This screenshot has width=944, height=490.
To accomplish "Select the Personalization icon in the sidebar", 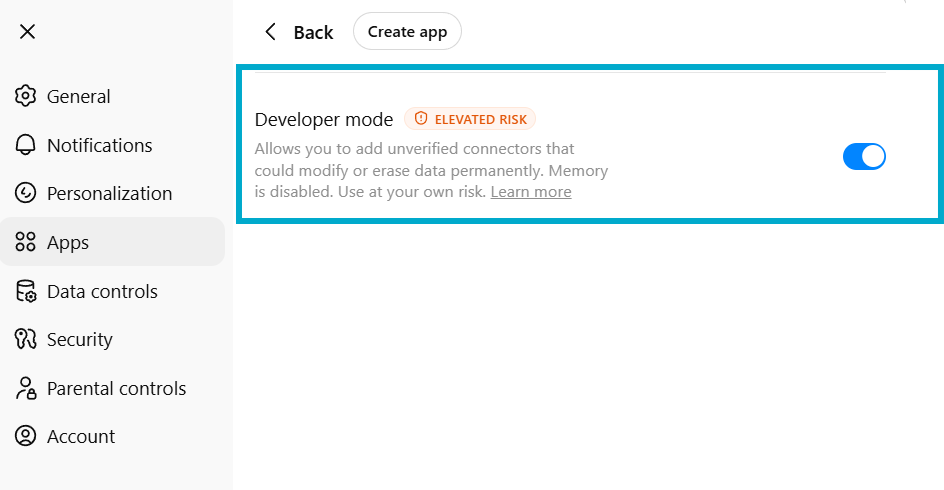I will coord(26,193).
